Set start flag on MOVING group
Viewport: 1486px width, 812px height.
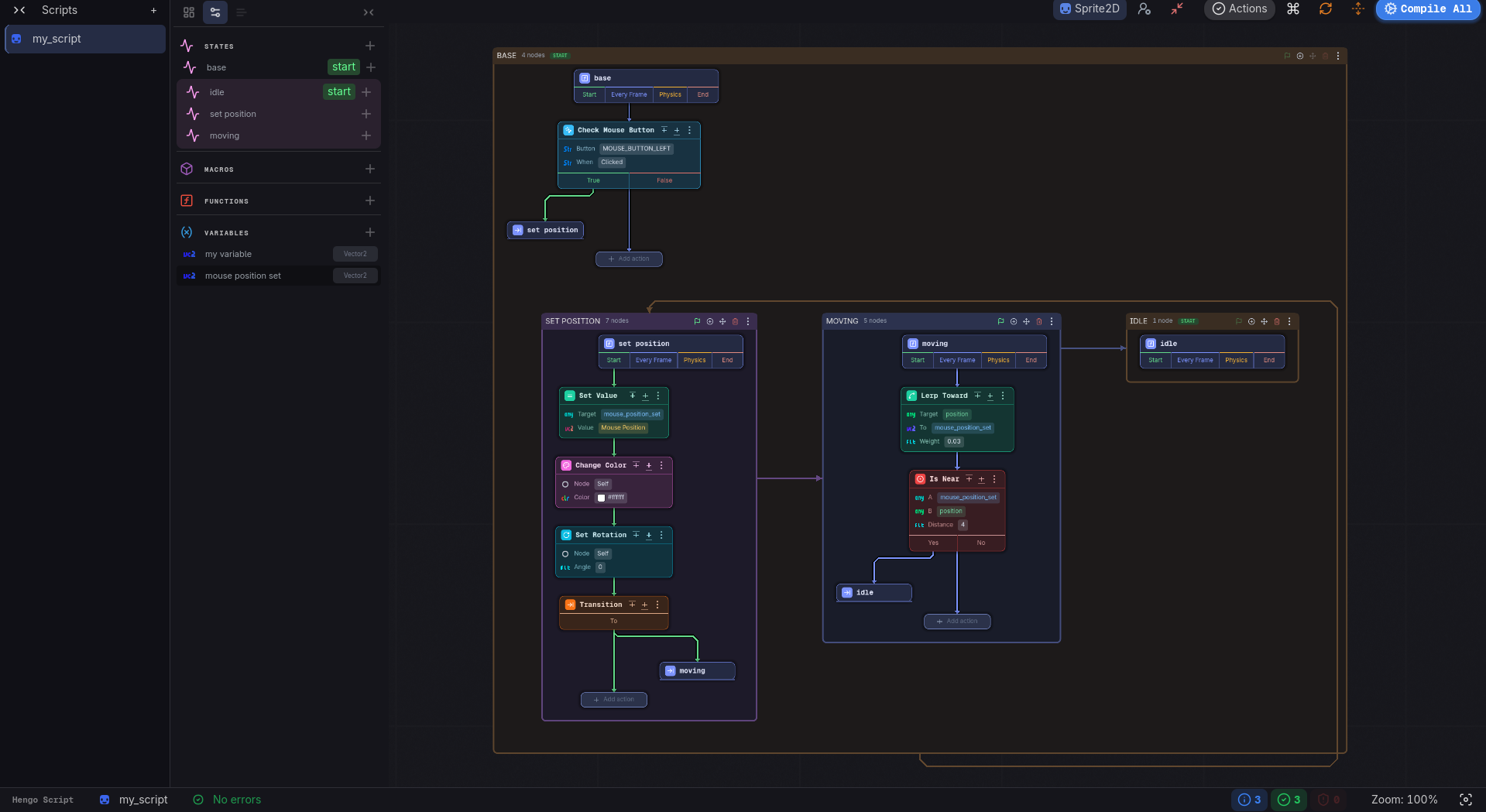click(x=1000, y=321)
